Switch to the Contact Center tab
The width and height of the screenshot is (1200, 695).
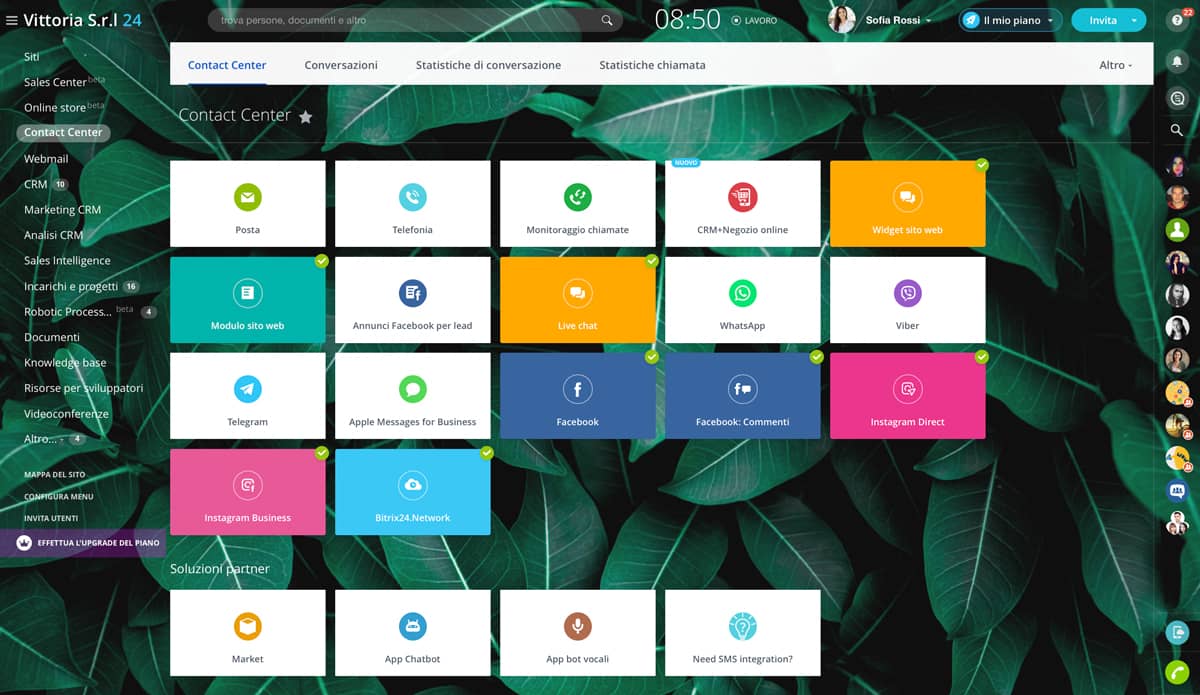tap(227, 65)
